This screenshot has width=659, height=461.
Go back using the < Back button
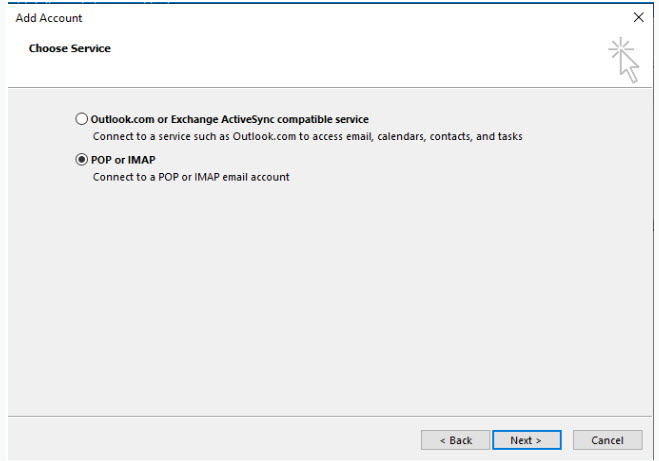(455, 440)
